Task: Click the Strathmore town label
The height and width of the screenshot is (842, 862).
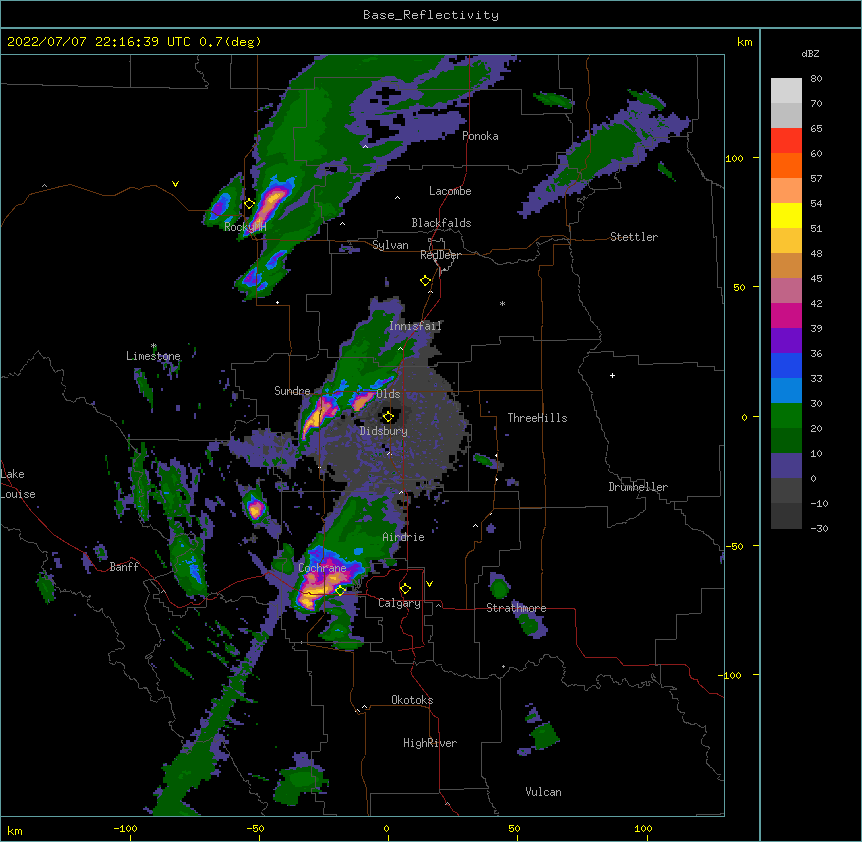Action: point(516,608)
